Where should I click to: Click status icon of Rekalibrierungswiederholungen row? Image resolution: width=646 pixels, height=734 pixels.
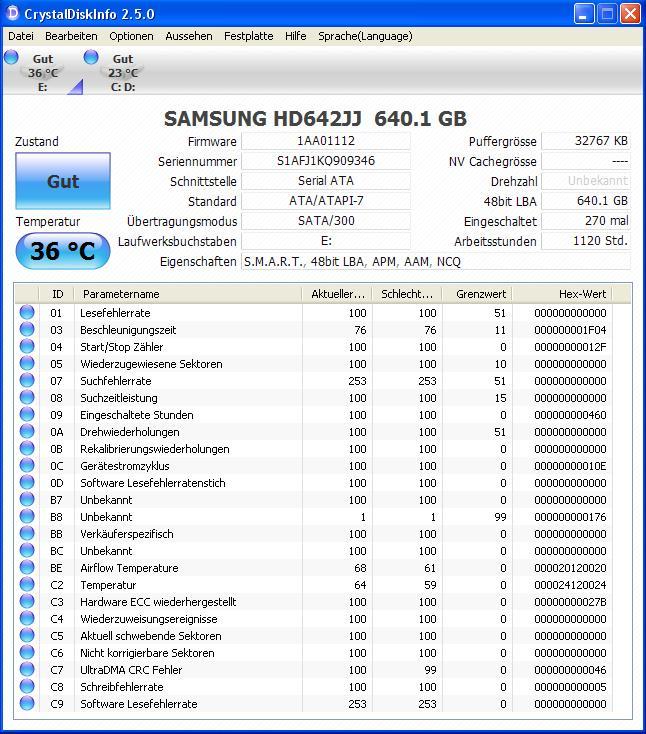click(27, 448)
